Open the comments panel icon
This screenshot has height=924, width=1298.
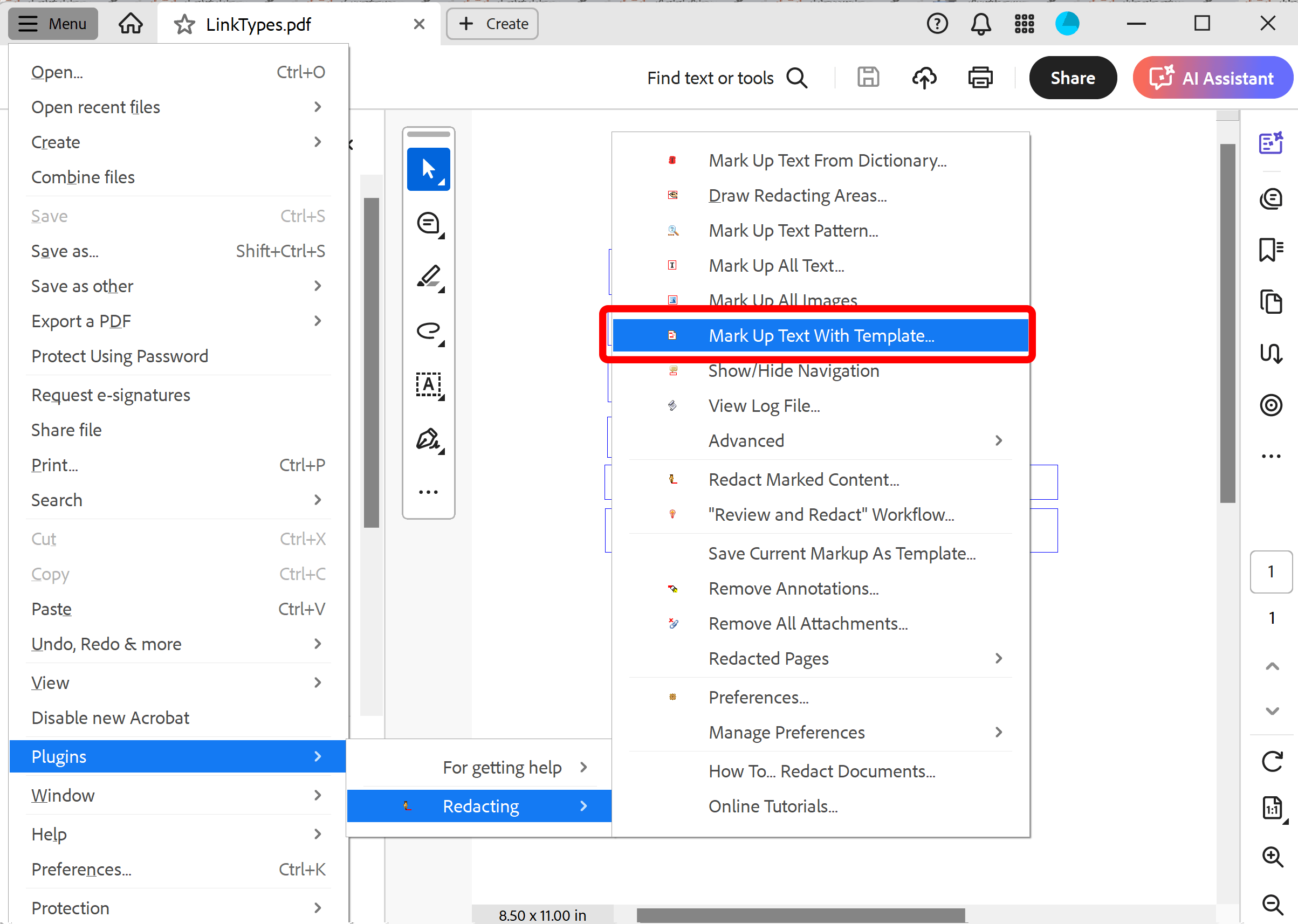point(1270,199)
